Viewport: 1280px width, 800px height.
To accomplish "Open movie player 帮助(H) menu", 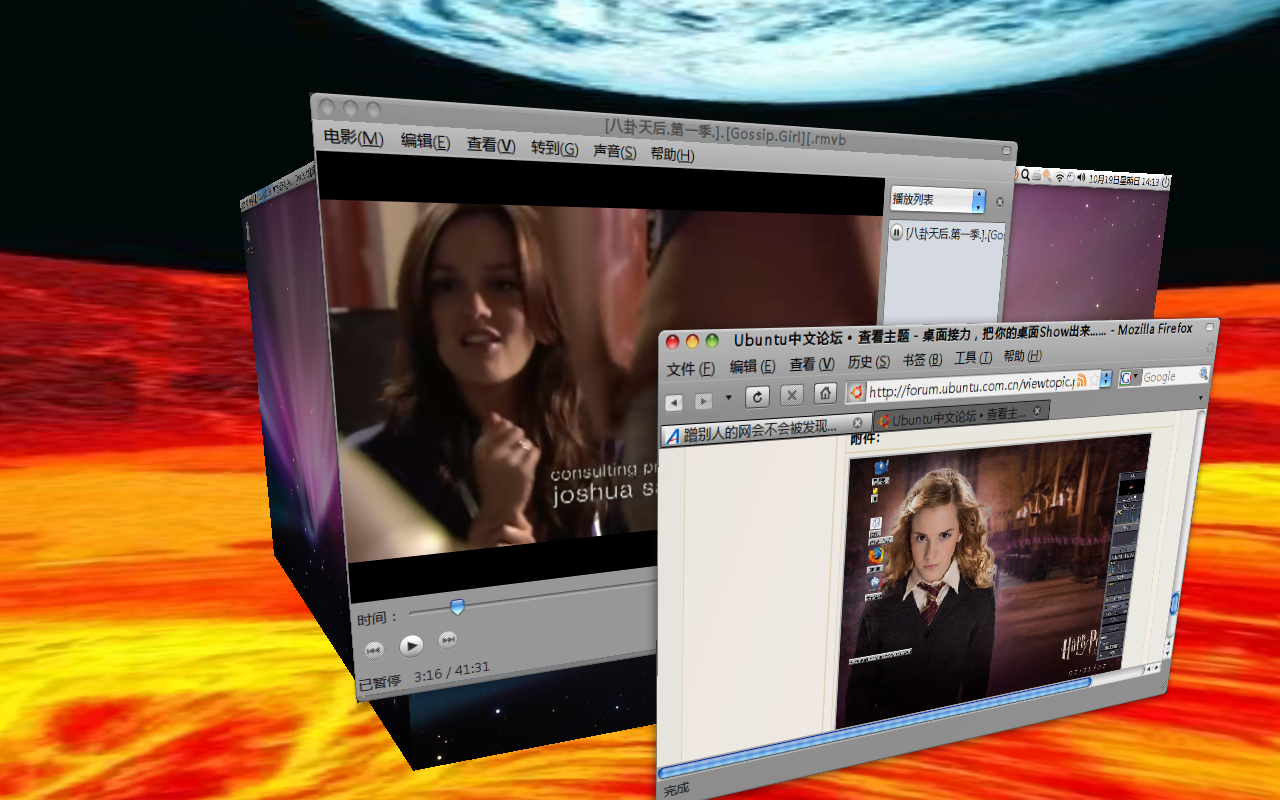I will [672, 154].
